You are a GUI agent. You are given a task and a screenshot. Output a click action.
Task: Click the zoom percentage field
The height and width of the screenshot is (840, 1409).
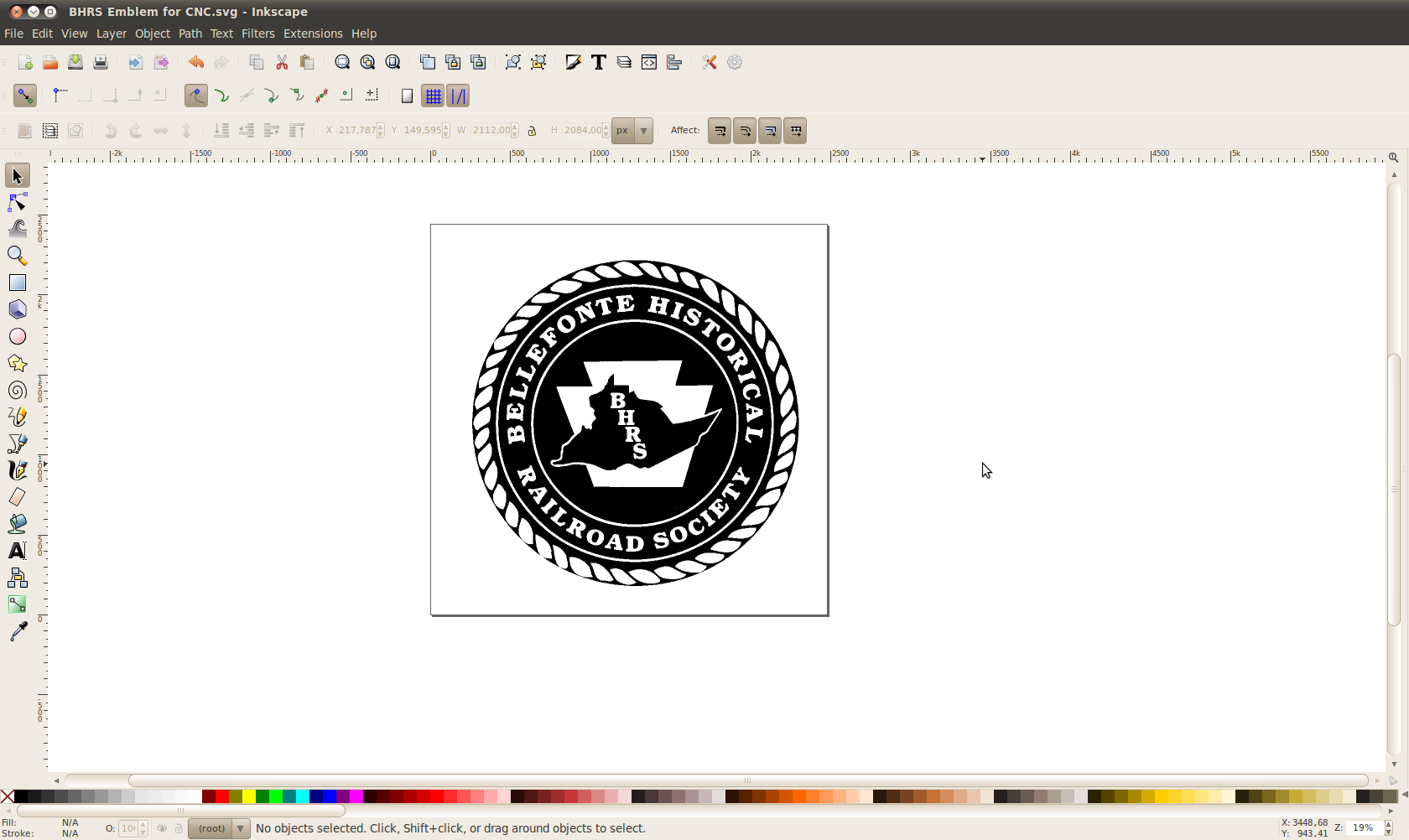coord(1363,828)
